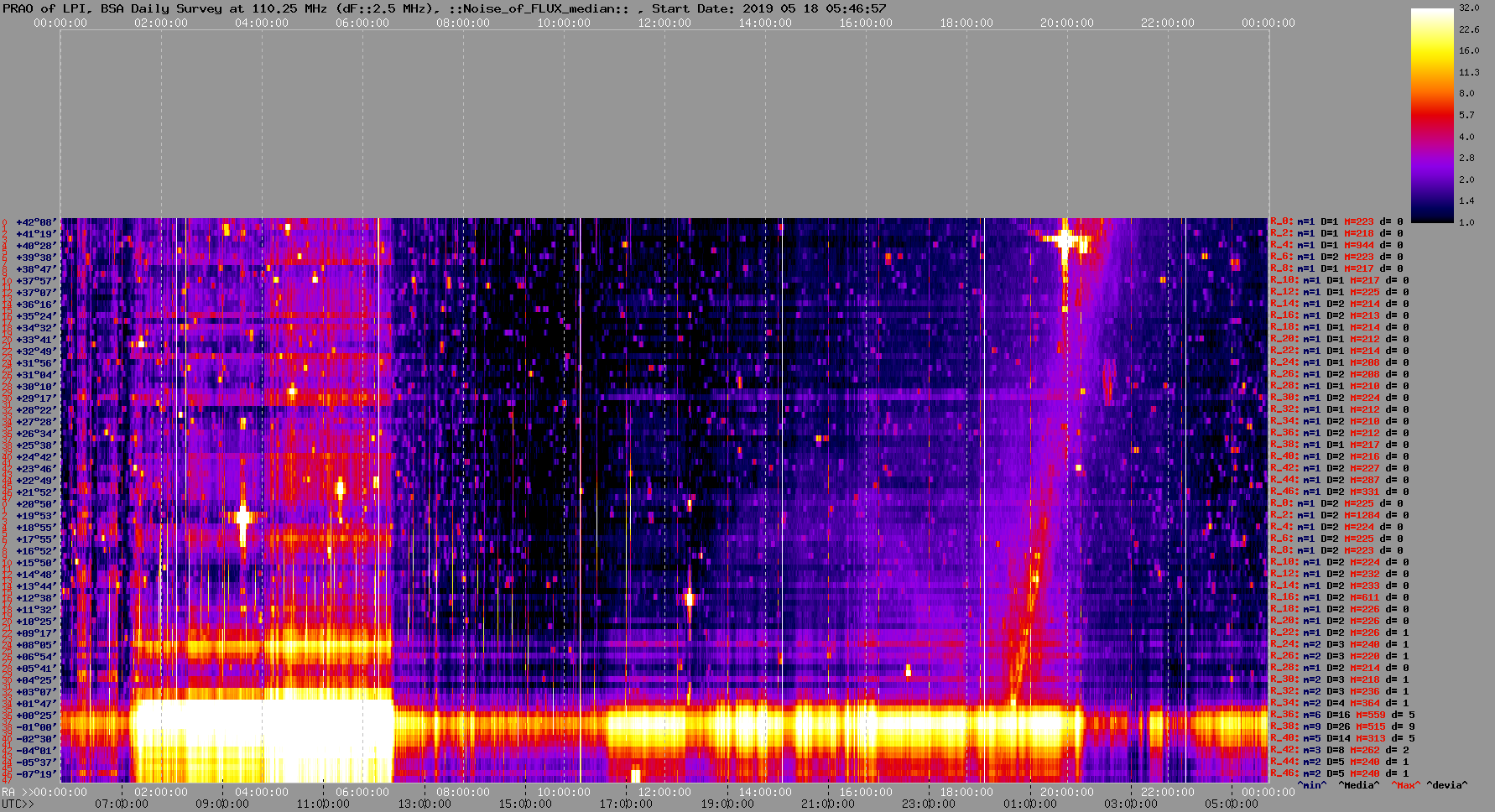1495x812 pixels.
Task: Click the declination label +21°52'
Action: click(36, 492)
